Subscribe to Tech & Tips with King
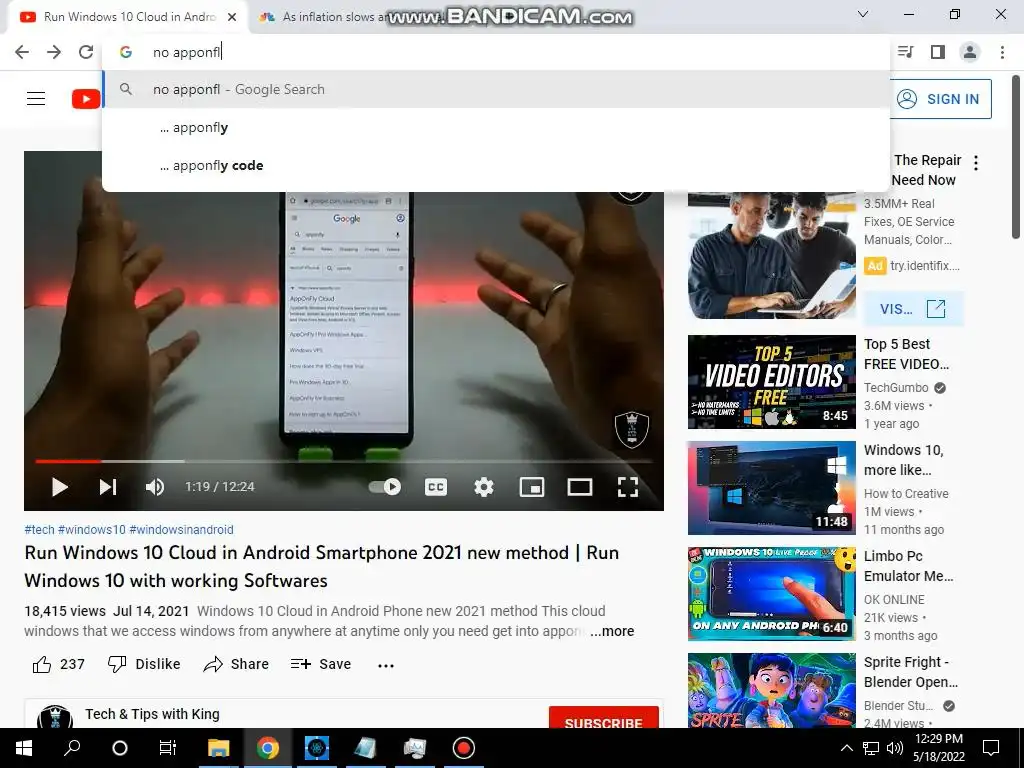The width and height of the screenshot is (1024, 768). coord(603,718)
